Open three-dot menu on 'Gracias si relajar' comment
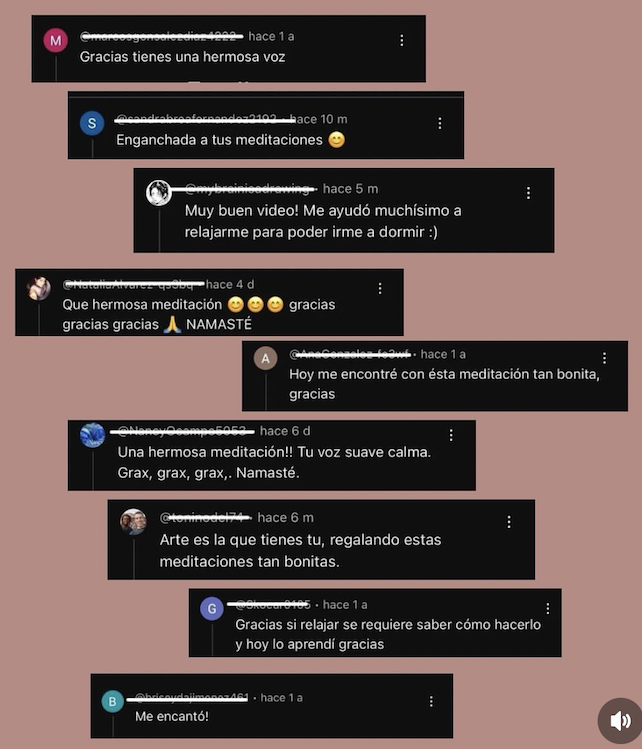This screenshot has height=749, width=642. (x=548, y=608)
